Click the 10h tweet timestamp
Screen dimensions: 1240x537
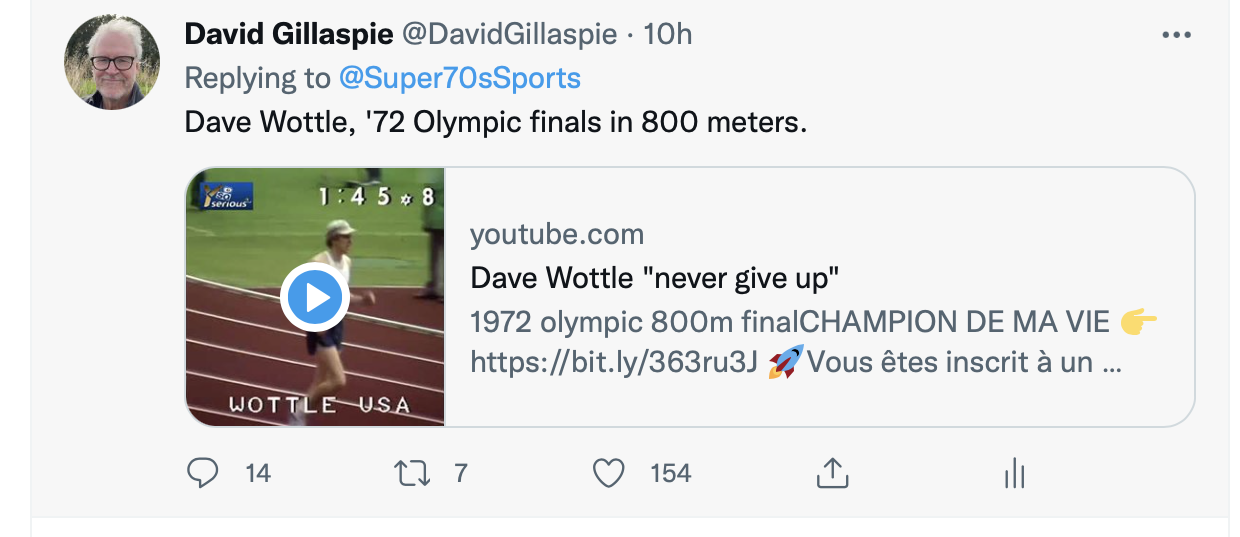[667, 34]
